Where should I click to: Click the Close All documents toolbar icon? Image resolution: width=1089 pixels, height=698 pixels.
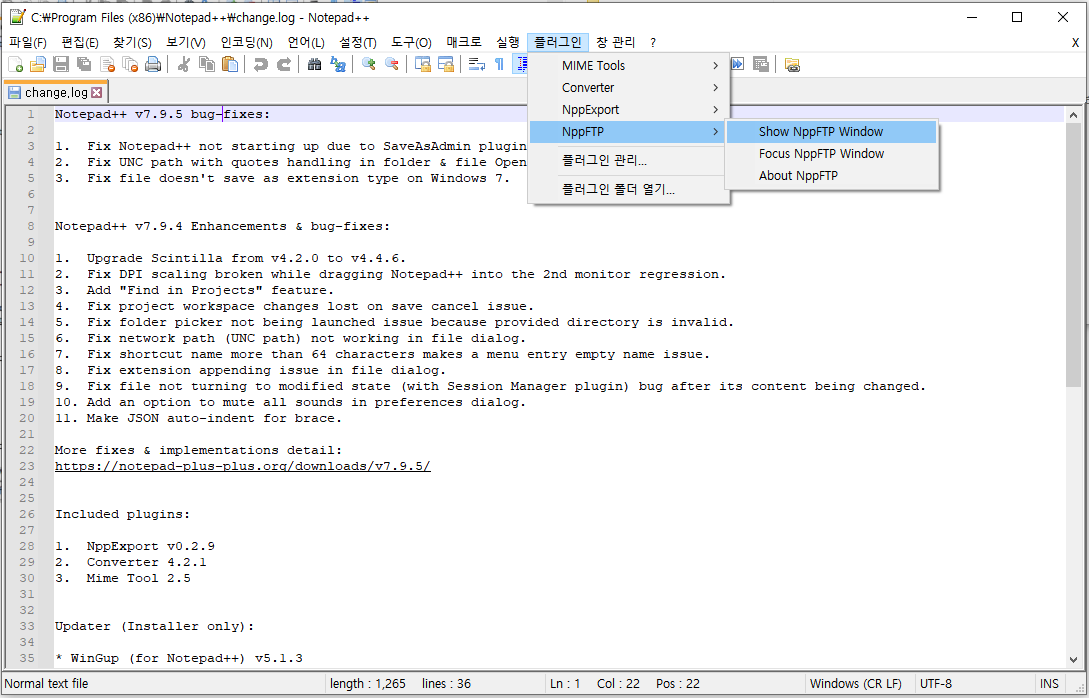(x=130, y=65)
